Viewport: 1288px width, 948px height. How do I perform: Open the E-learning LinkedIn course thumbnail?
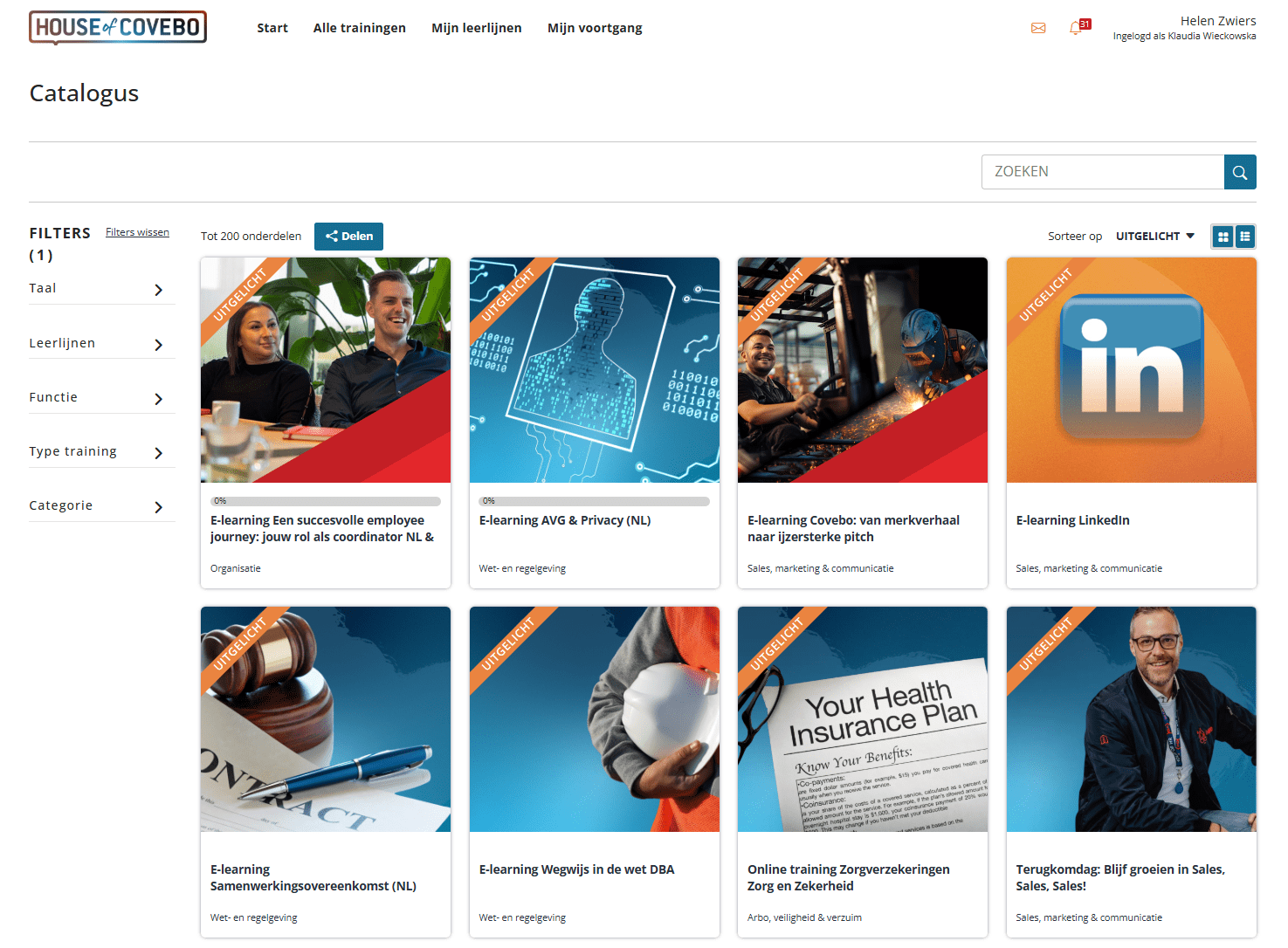(1131, 369)
